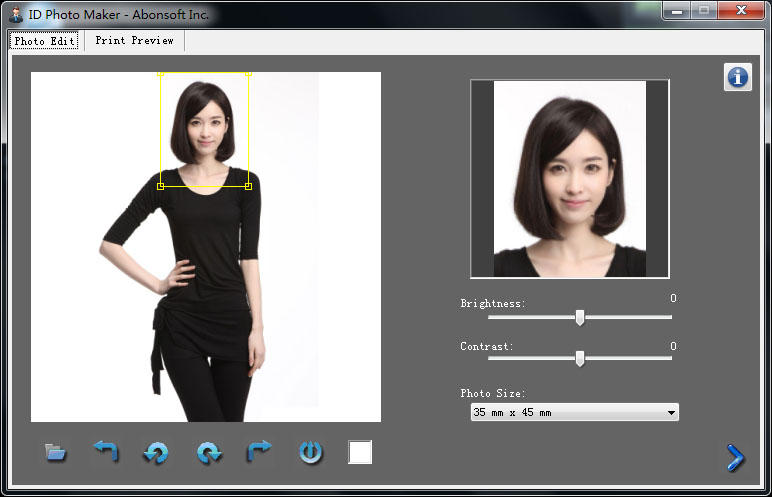Click the ID Photo Maker title bar icon
This screenshot has height=497, width=772.
16,14
